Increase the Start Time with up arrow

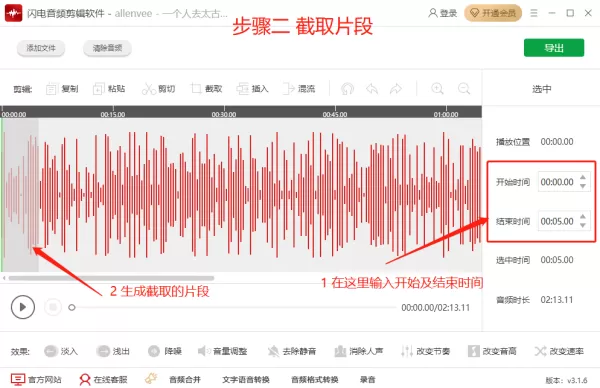point(583,178)
